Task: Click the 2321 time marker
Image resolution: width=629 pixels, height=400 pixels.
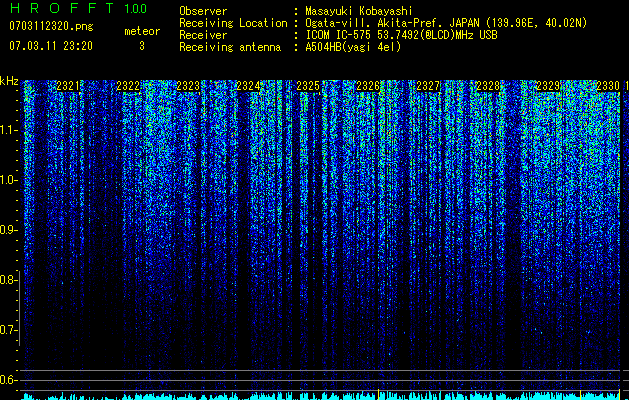Action: pyautogui.click(x=68, y=86)
